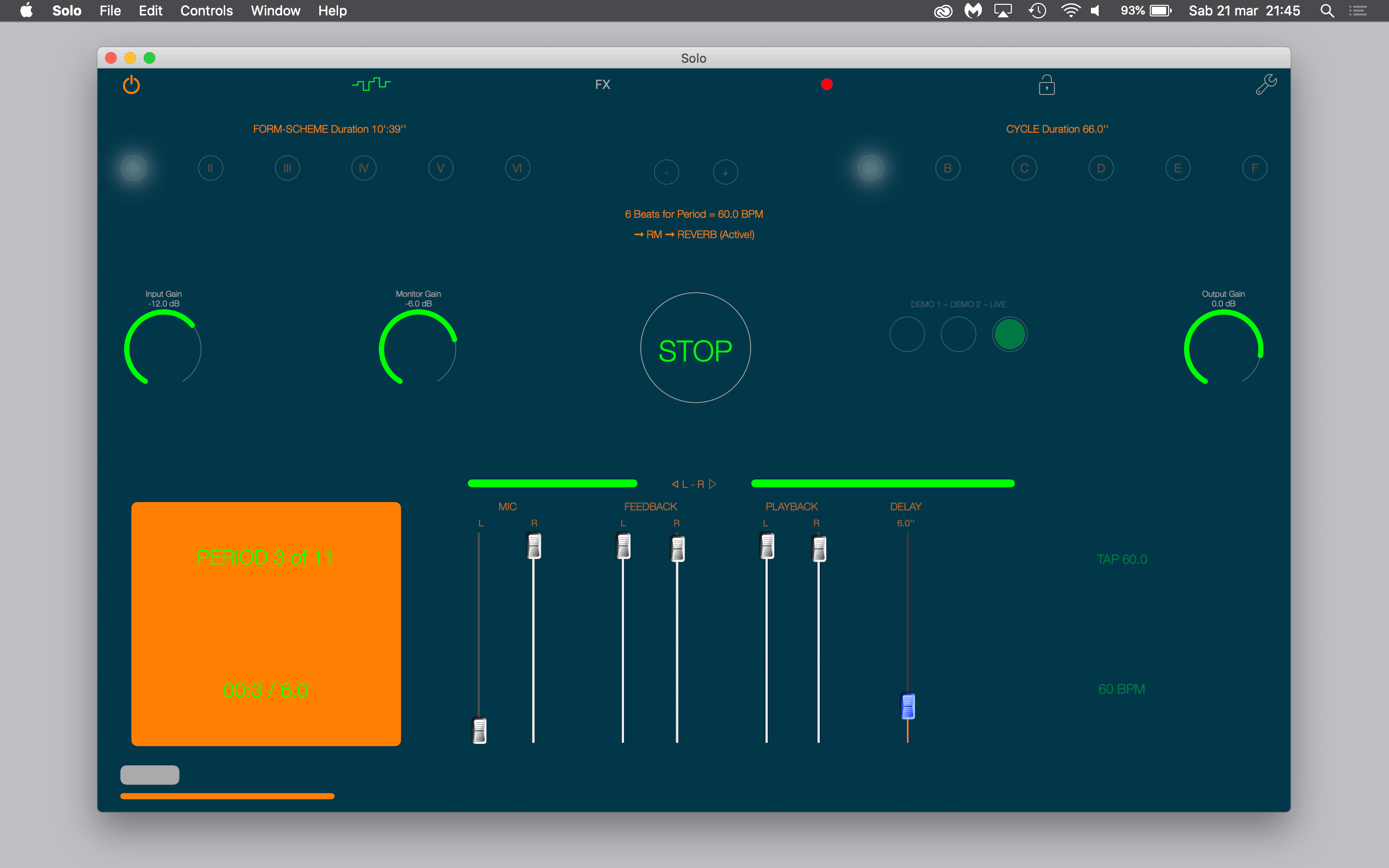Open the Window menu
Screen dimensions: 1389x868
coord(275,10)
